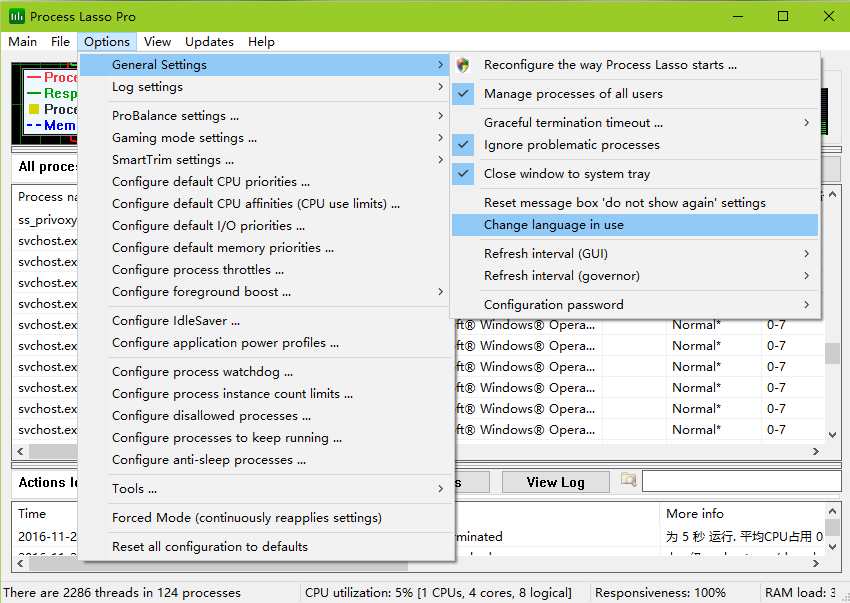Click the log search icon beside View Log
This screenshot has height=603, width=850.
628,481
